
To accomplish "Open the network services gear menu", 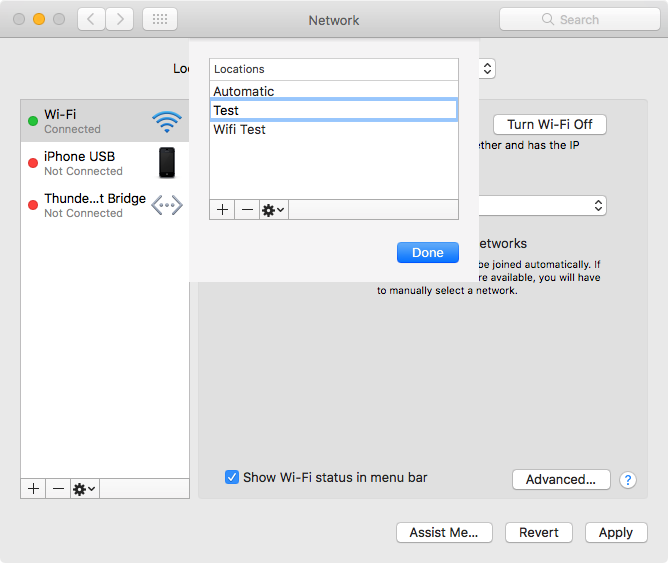I will (85, 488).
